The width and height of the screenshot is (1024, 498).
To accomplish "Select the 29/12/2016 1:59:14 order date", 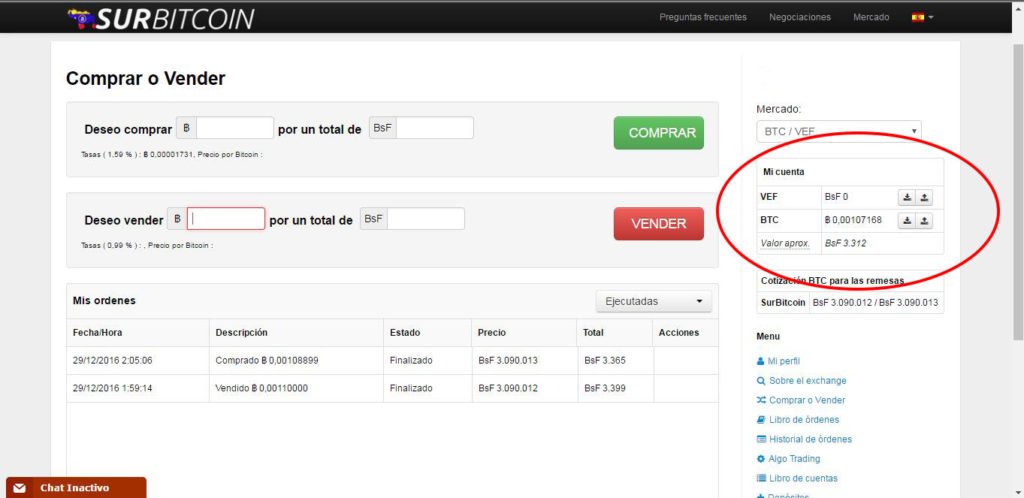I will coord(112,388).
